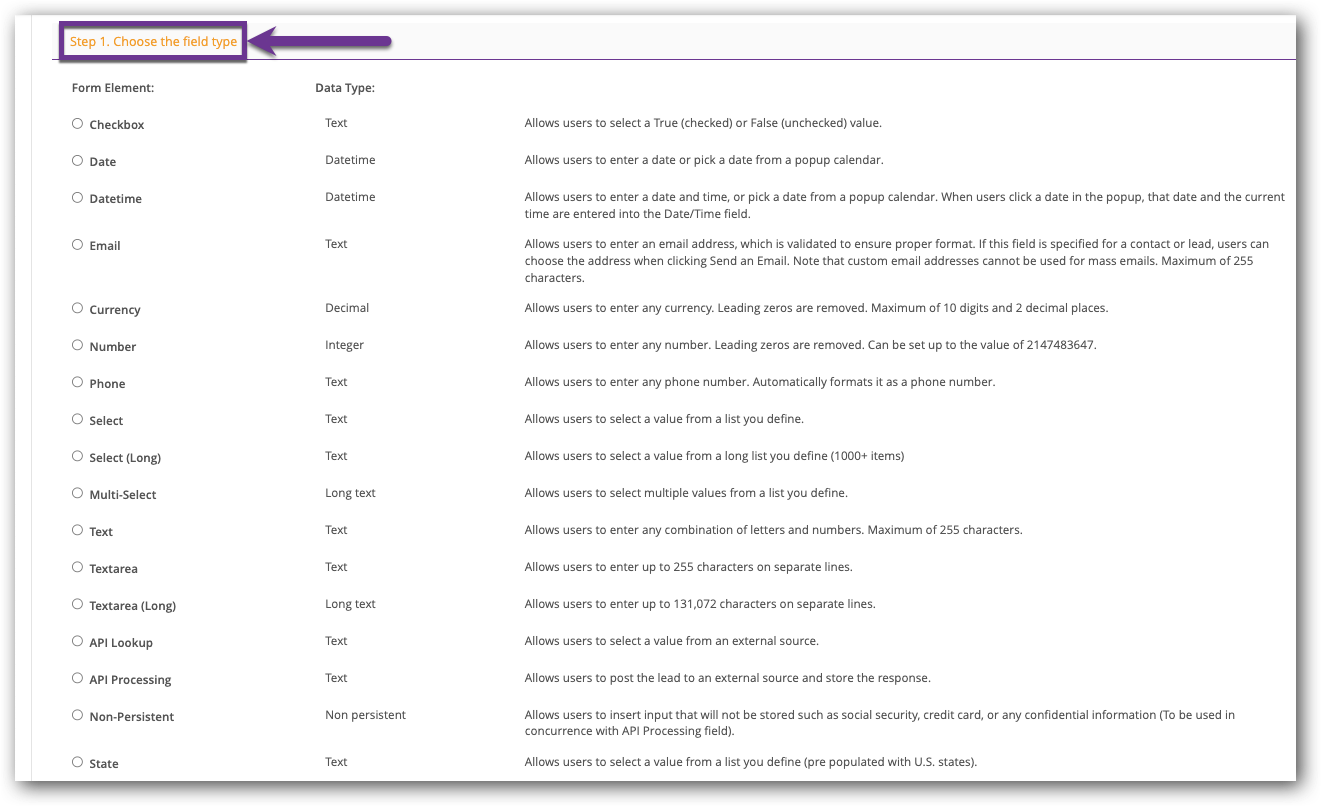Select the Multi-Select field option
The height and width of the screenshot is (806, 1321).
(78, 494)
